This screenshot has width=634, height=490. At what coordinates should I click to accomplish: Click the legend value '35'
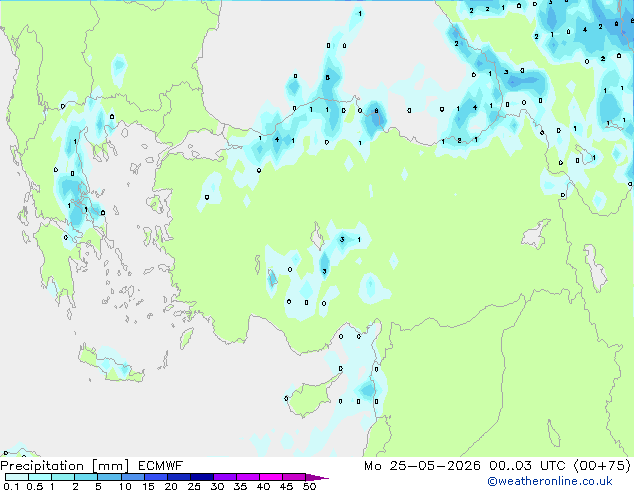(x=240, y=486)
